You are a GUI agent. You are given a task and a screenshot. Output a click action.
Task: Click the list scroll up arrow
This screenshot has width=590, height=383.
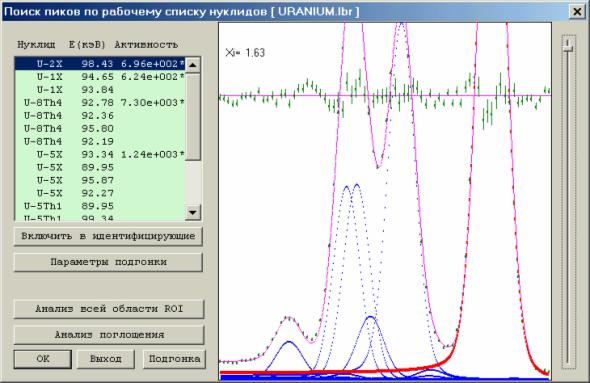[193, 65]
